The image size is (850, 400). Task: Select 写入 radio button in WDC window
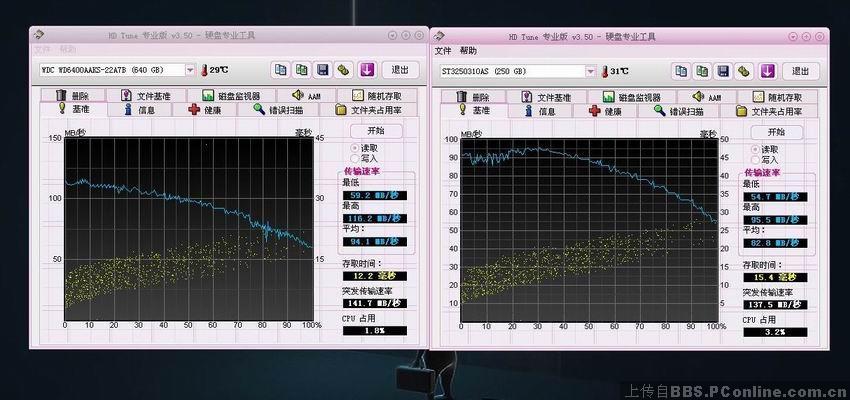point(355,158)
